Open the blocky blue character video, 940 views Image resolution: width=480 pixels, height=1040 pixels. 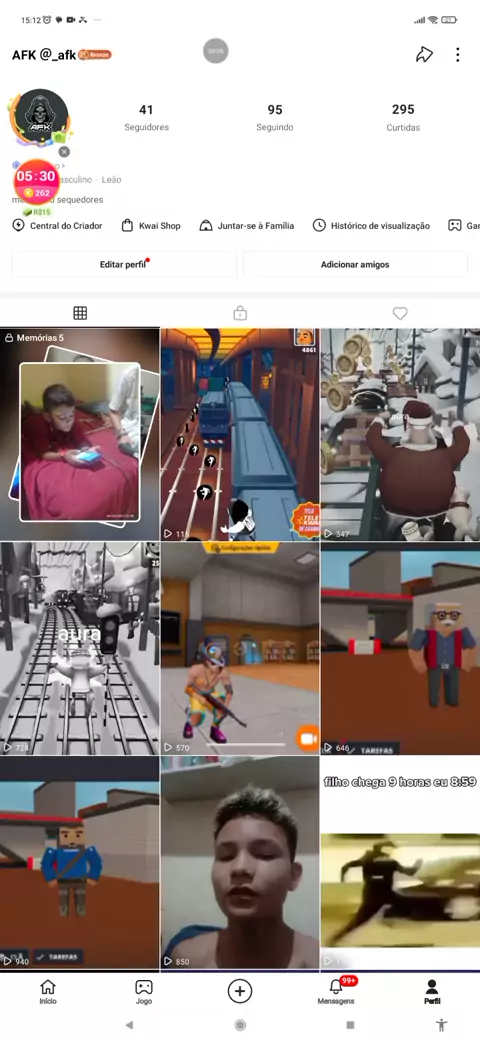[x=80, y=862]
